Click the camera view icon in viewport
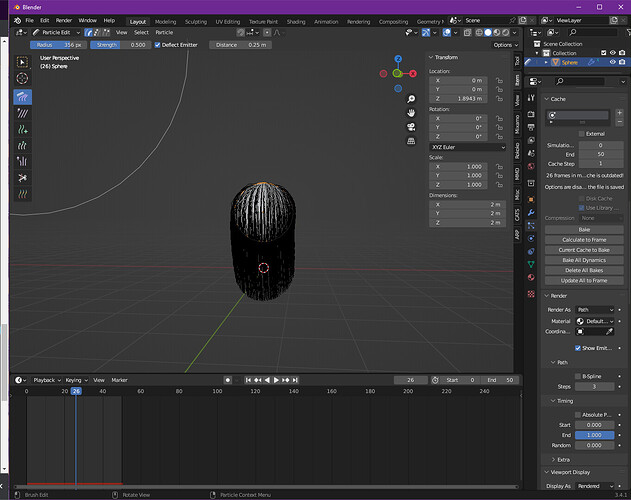Screen dimensions: 631x500 [411, 127]
